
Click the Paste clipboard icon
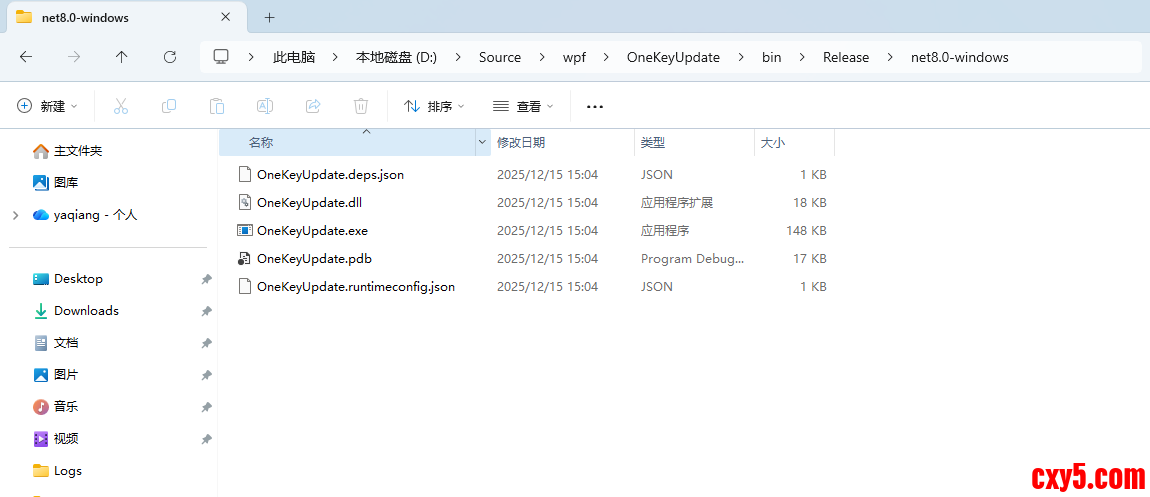(x=217, y=106)
